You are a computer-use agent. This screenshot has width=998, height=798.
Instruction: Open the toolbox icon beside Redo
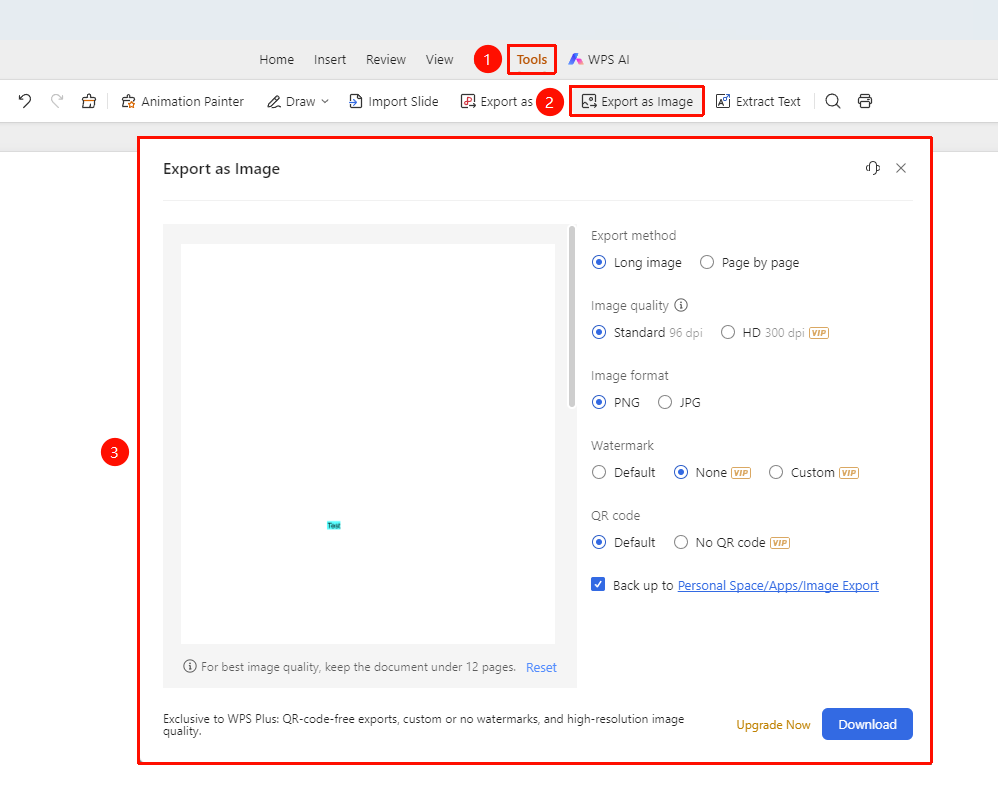coord(89,101)
